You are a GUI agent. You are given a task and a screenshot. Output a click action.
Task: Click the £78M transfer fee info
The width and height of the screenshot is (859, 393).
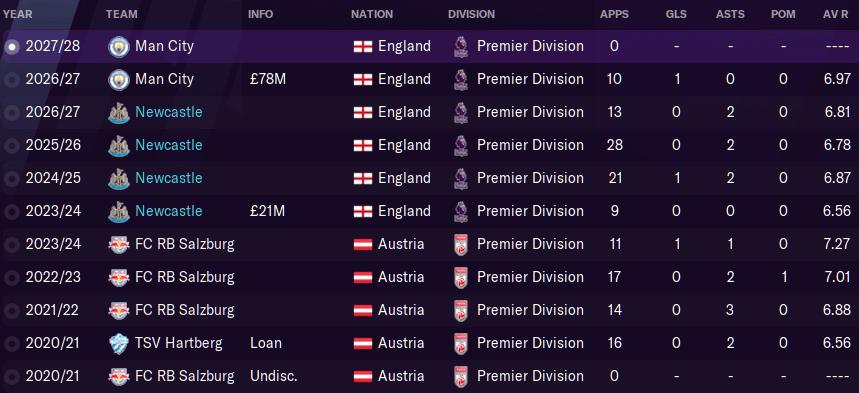click(267, 79)
